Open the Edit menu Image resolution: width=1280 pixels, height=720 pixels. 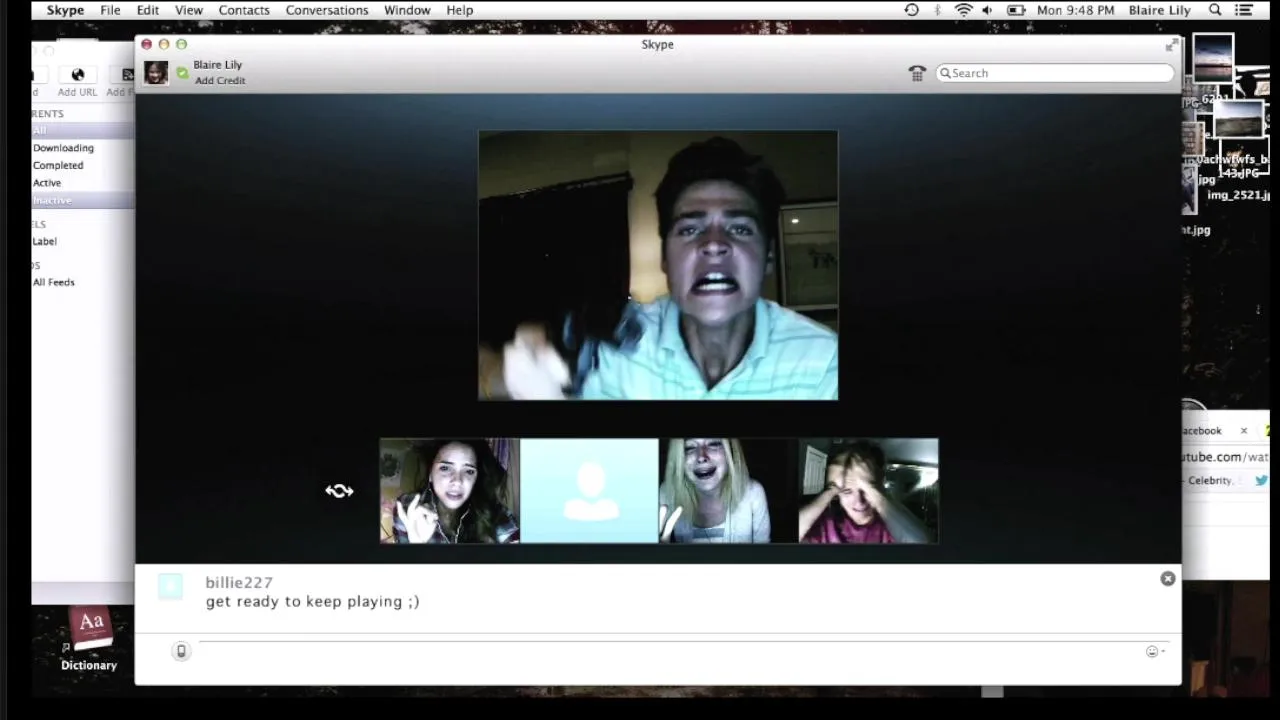coord(148,10)
